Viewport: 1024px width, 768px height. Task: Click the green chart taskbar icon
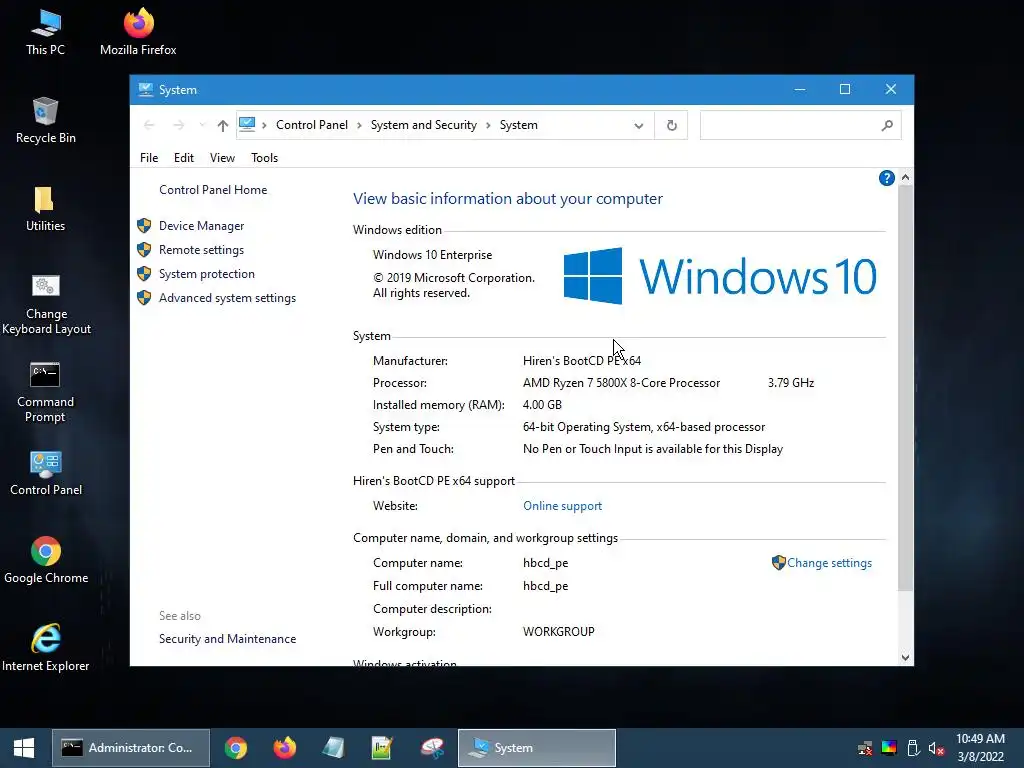coord(382,748)
